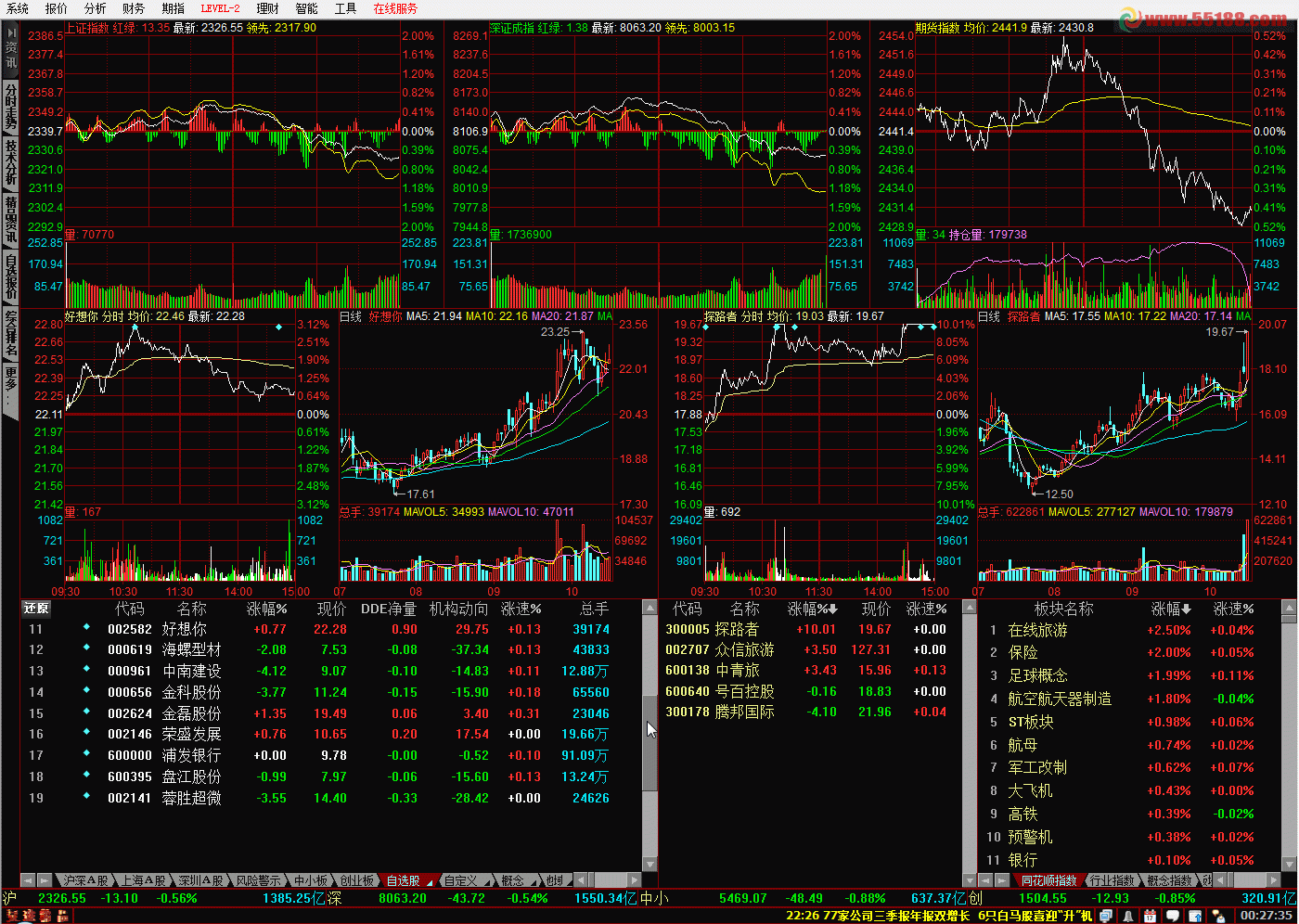The width and height of the screenshot is (1299, 924).
Task: Sort watchlist by 总手 column header
Action: pyautogui.click(x=594, y=609)
